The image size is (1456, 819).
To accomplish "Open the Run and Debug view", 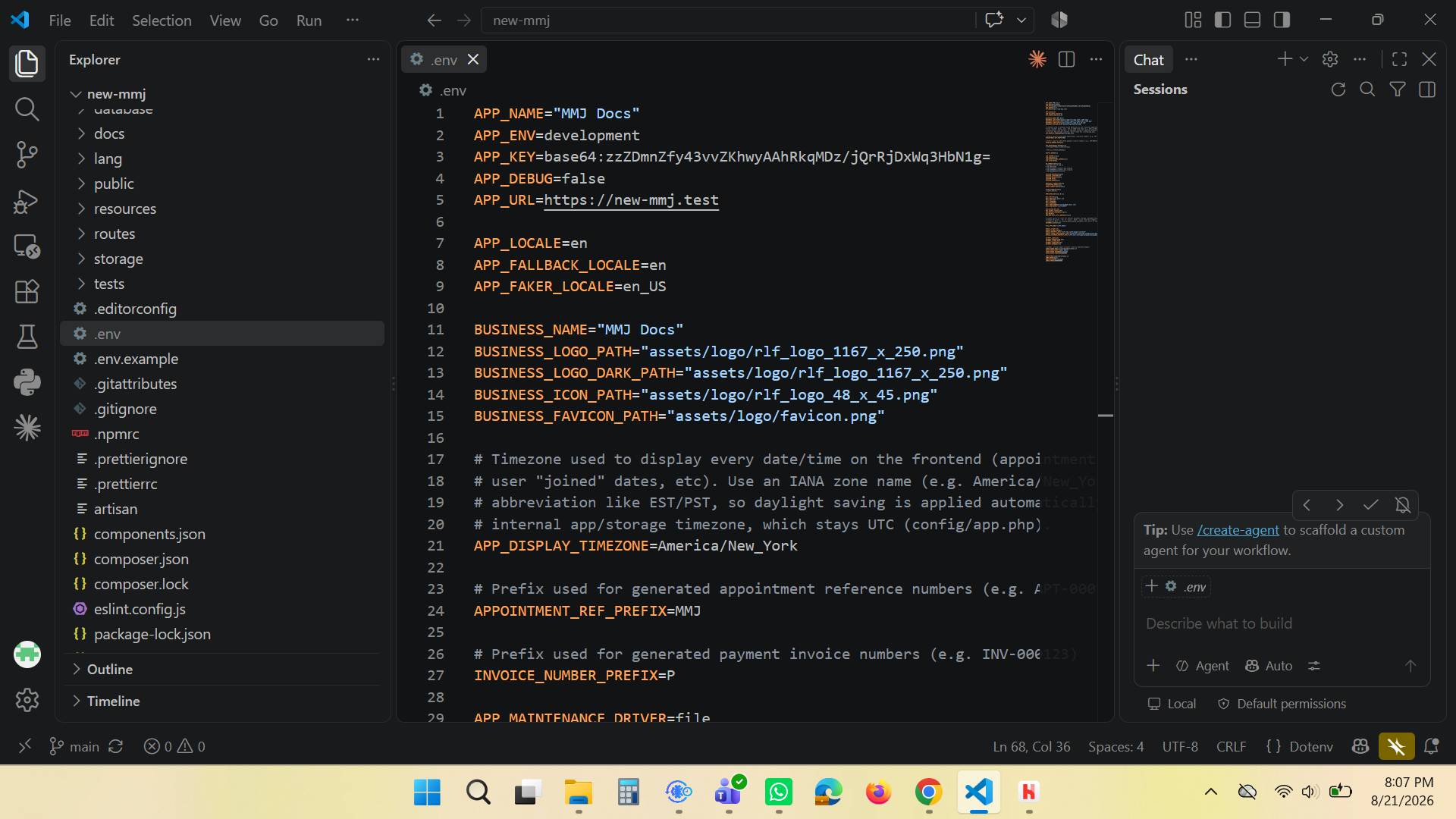I will pyautogui.click(x=27, y=201).
